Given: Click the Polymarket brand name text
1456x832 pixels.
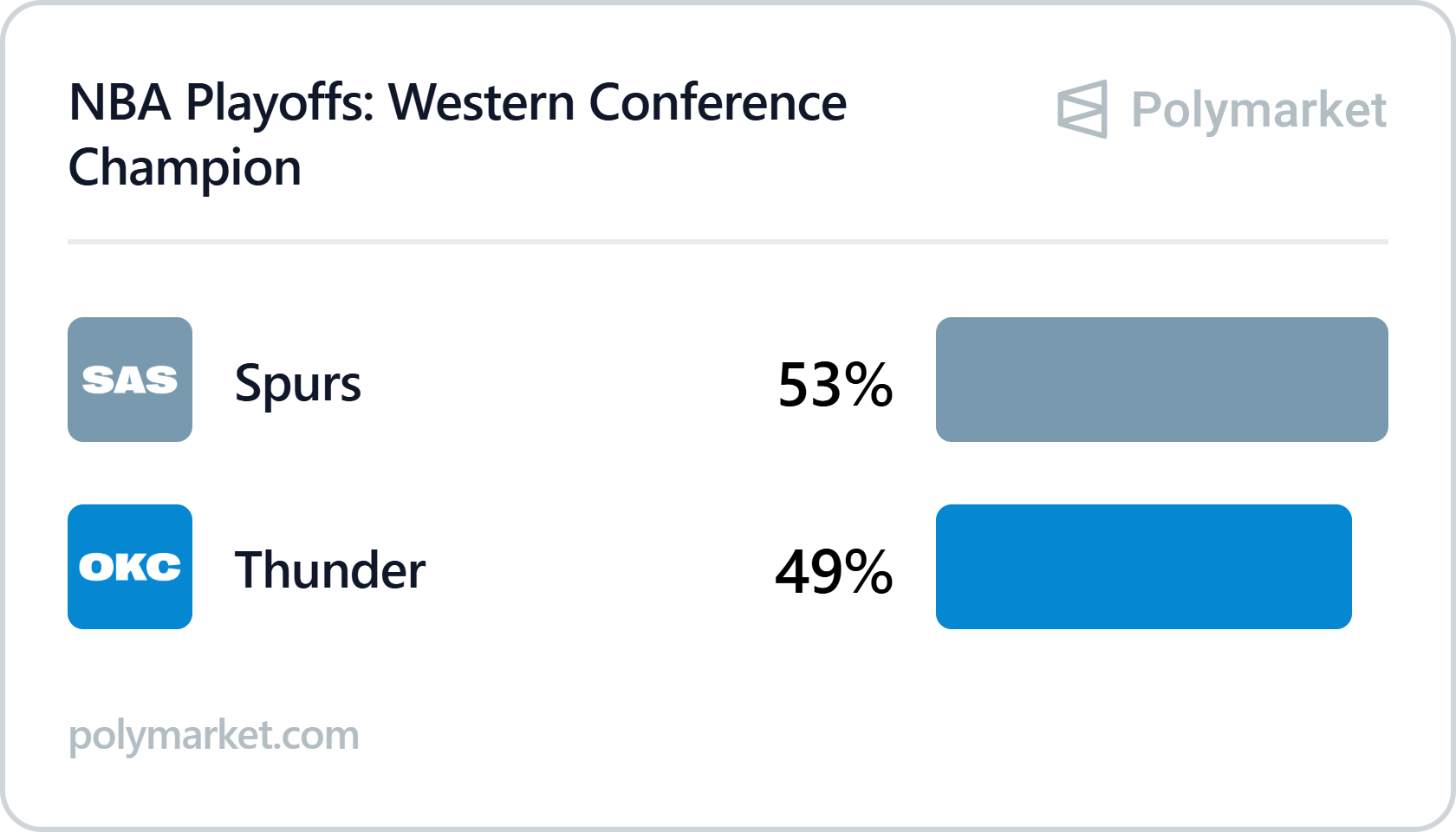Looking at the screenshot, I should coord(1259,110).
